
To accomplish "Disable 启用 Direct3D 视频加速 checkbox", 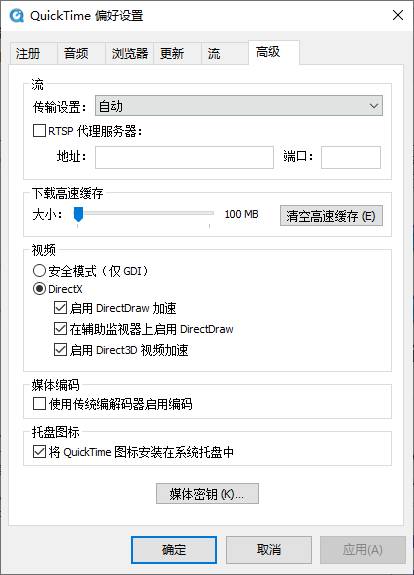I will pyautogui.click(x=60, y=349).
